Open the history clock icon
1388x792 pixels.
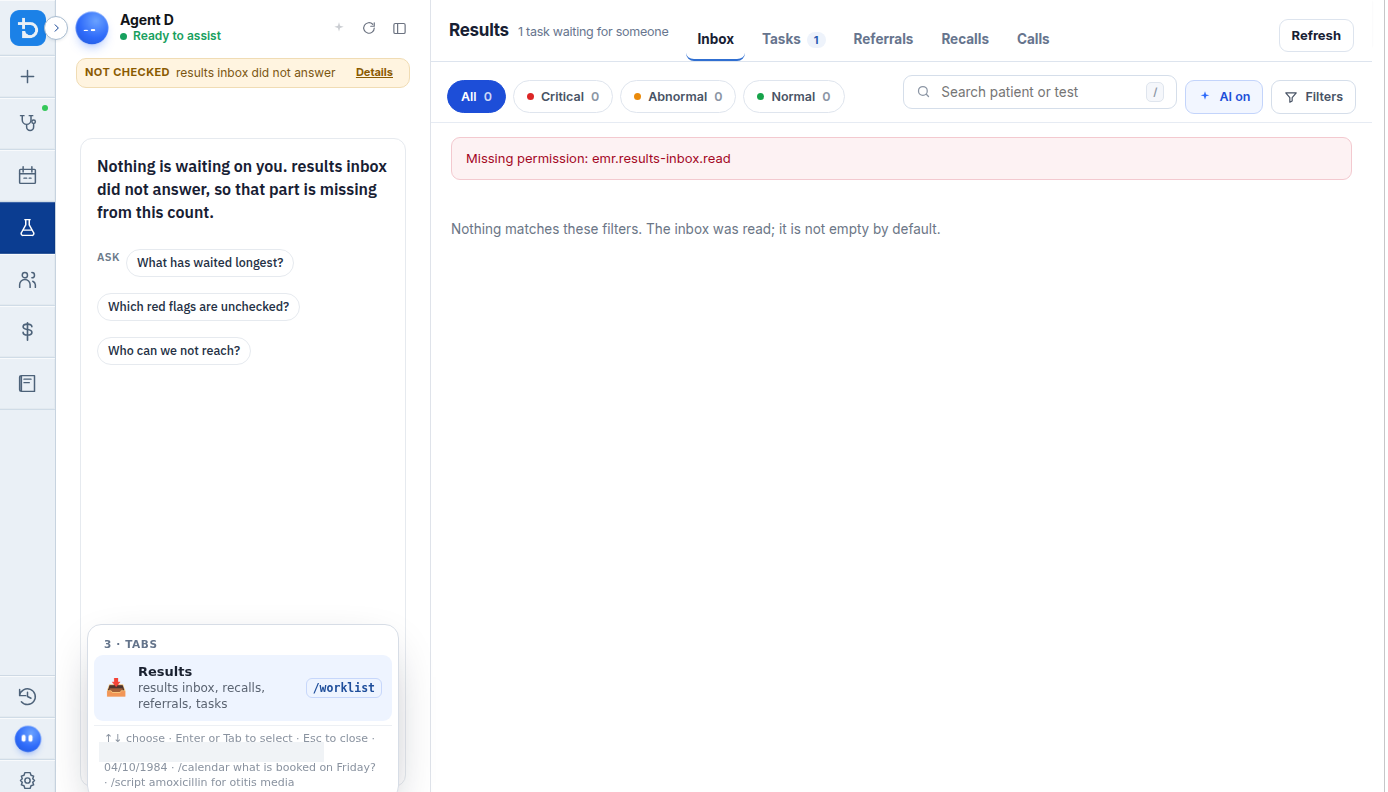click(27, 696)
